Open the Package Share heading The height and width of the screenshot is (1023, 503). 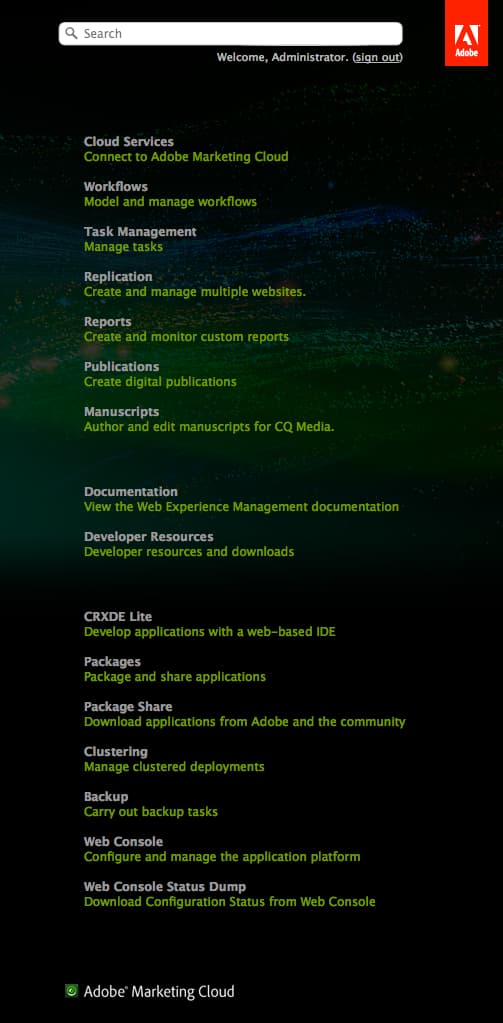click(128, 707)
